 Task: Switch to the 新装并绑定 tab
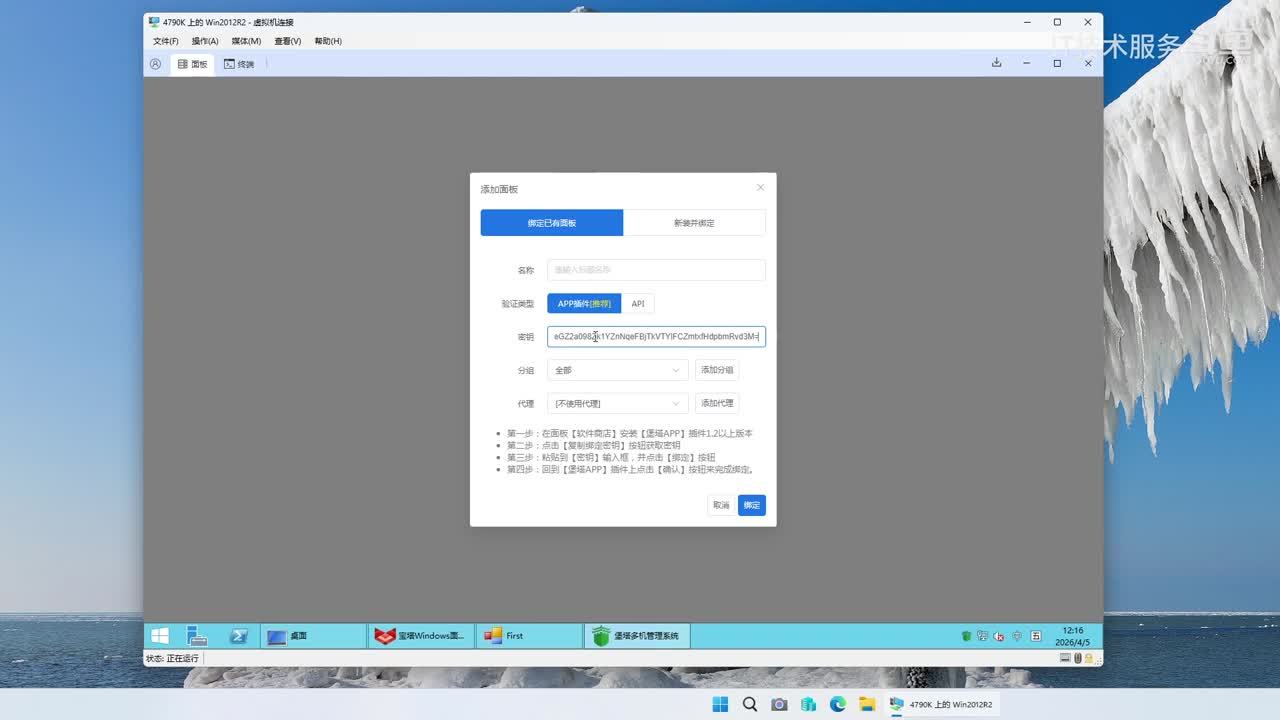tap(694, 223)
